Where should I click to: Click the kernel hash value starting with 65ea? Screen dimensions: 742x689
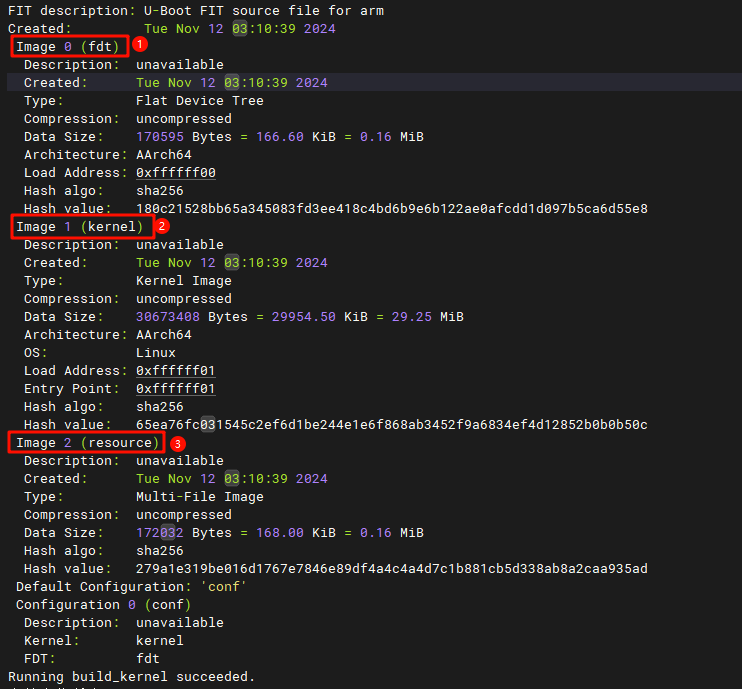[x=391, y=425]
